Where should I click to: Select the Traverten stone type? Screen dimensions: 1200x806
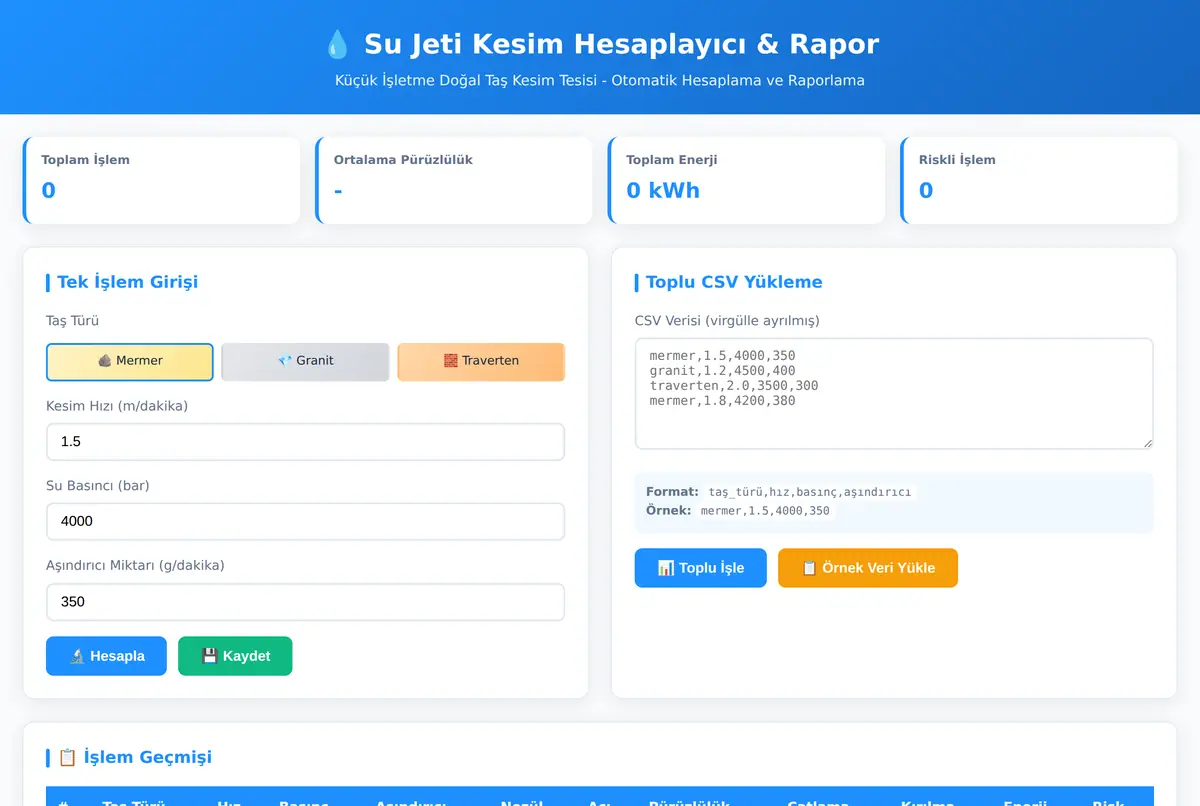481,361
